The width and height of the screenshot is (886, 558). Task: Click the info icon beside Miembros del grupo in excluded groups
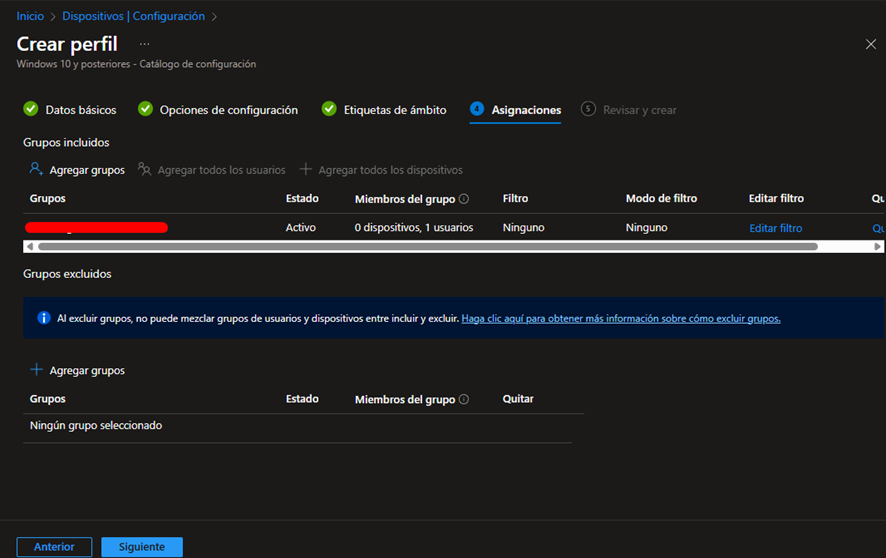464,400
